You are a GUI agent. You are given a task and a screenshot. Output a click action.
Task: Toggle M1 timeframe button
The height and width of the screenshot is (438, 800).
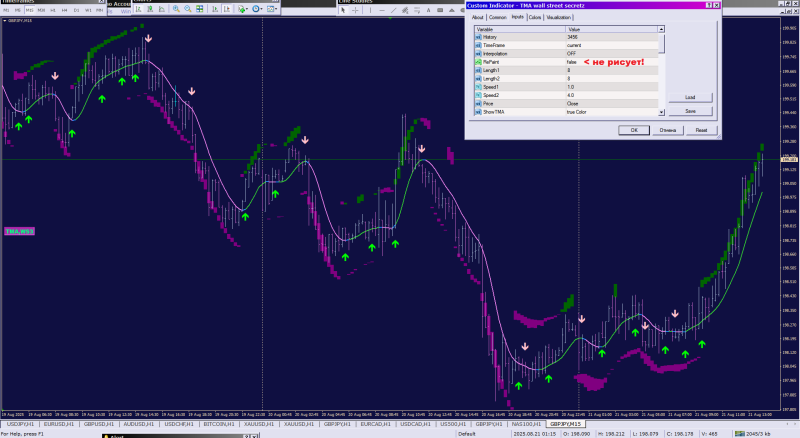click(6, 10)
